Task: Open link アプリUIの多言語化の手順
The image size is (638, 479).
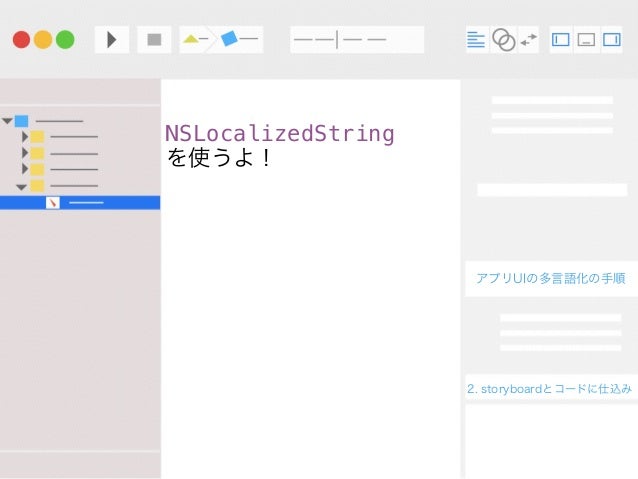Action: click(551, 278)
